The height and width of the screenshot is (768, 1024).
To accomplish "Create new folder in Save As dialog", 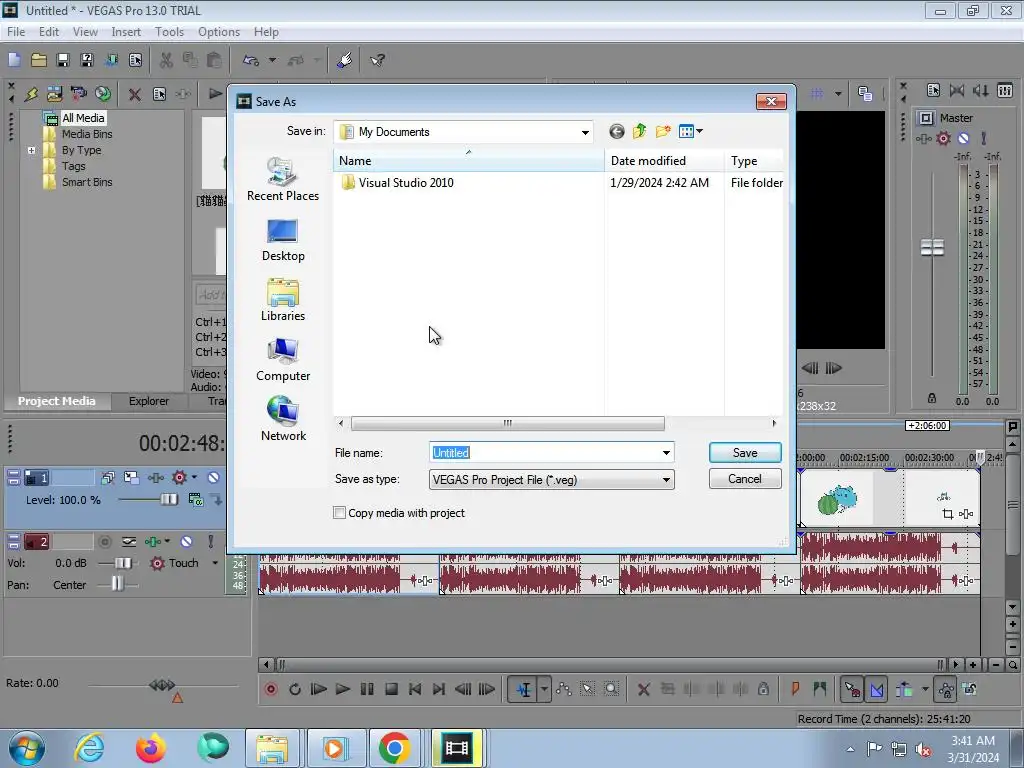I will tap(663, 132).
